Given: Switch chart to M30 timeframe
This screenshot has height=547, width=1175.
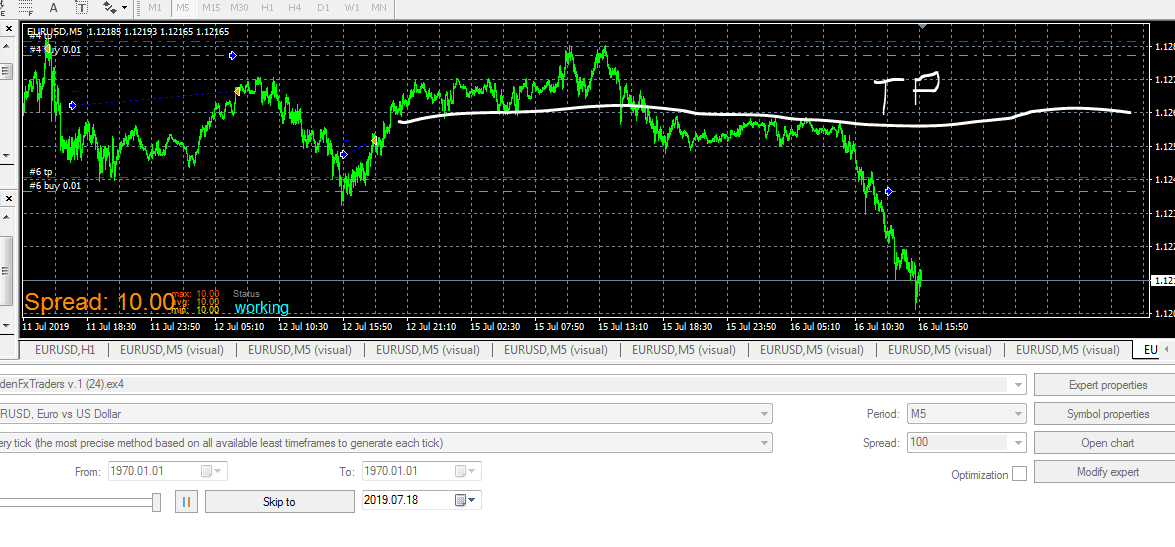Looking at the screenshot, I should coord(240,7).
